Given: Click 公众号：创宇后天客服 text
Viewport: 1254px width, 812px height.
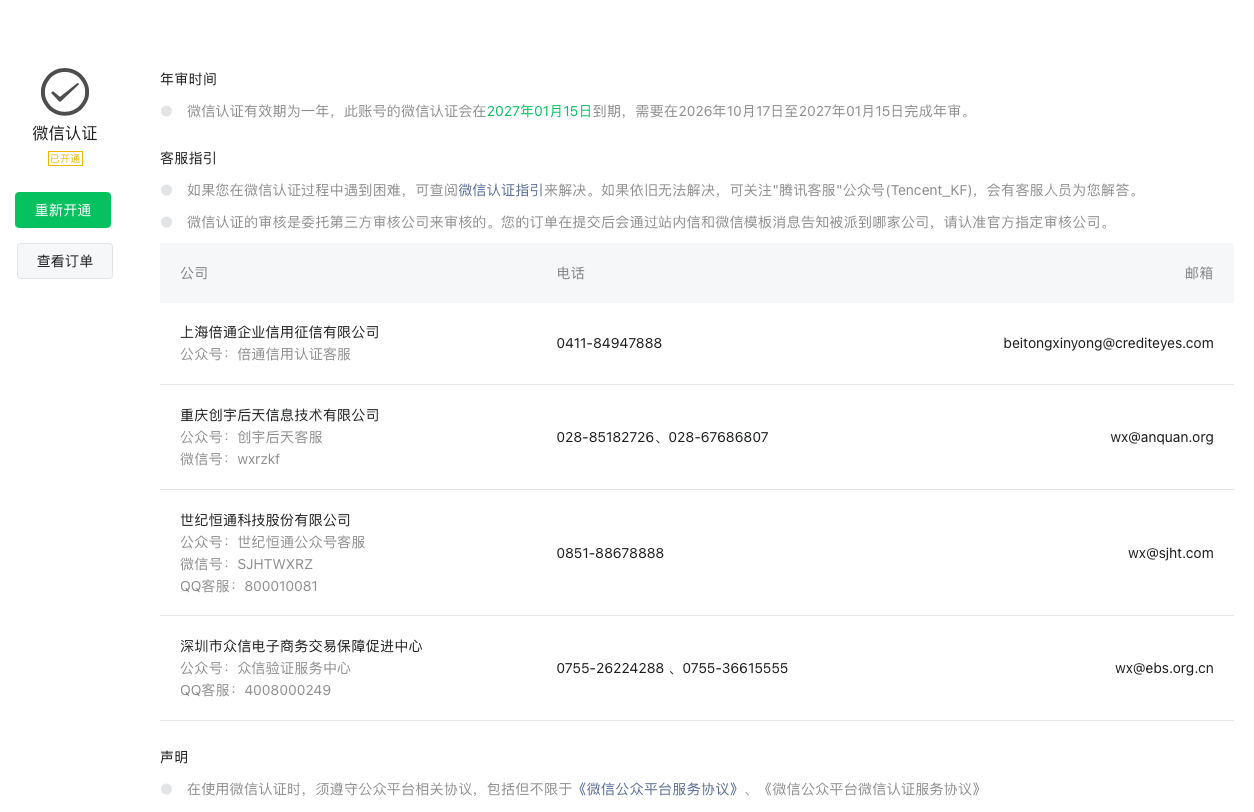Looking at the screenshot, I should (251, 437).
